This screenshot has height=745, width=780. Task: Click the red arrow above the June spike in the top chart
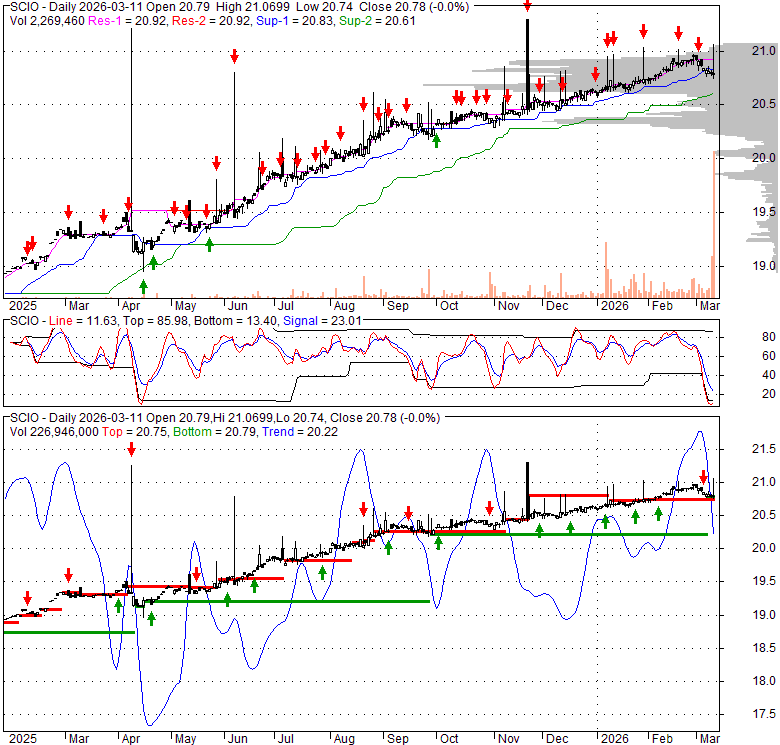(x=234, y=57)
